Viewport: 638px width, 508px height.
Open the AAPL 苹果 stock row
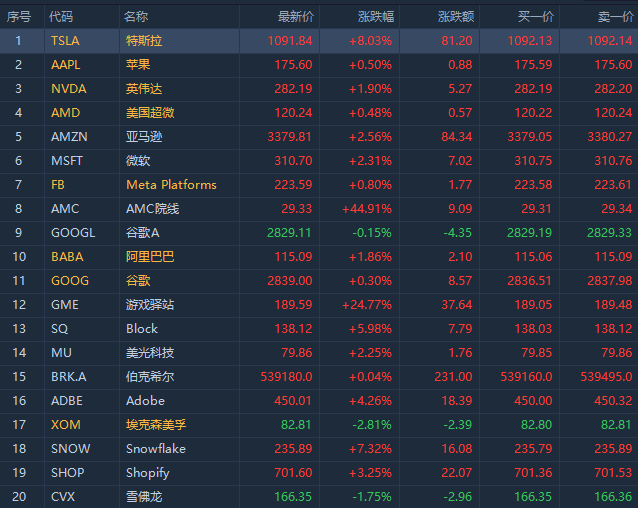click(319, 65)
